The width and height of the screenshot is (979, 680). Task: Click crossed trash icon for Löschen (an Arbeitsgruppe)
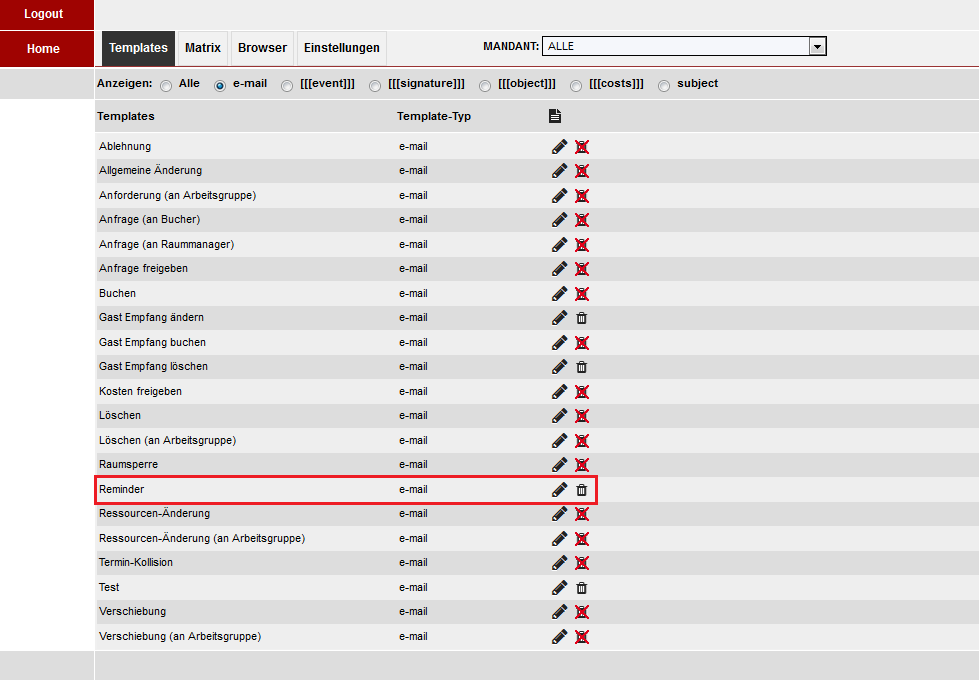pos(582,441)
